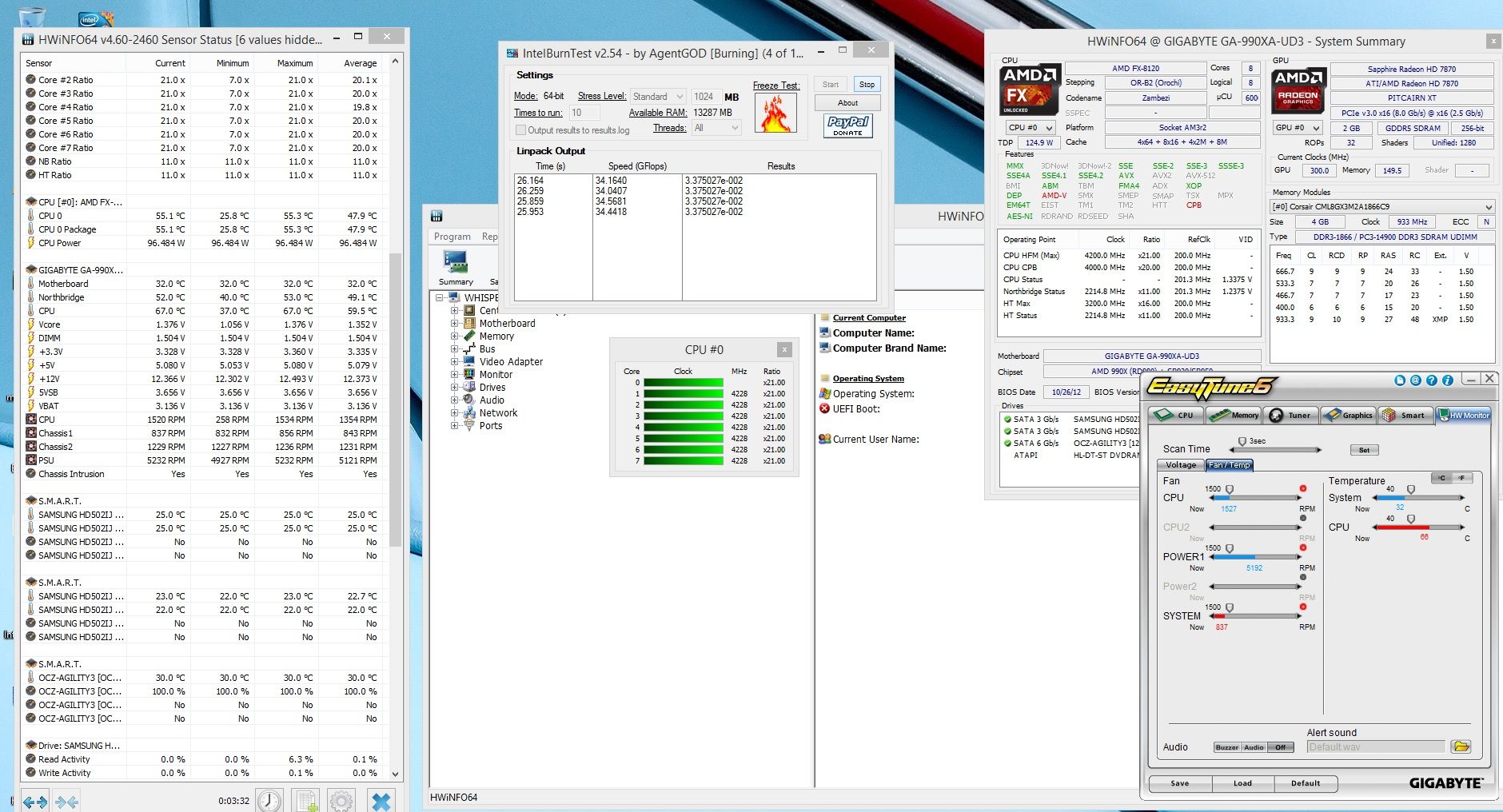Toggle the CPU2 fan alert gray indicator
The height and width of the screenshot is (812, 1503).
point(1302,518)
